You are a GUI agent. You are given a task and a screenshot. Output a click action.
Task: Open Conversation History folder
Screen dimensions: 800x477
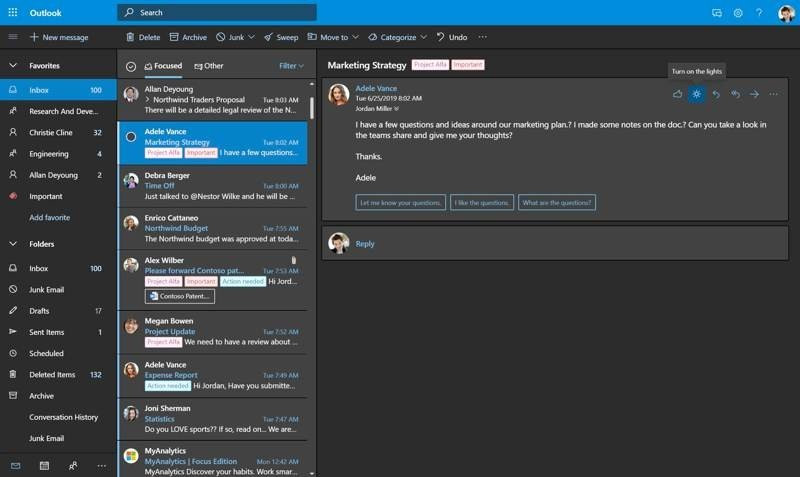pyautogui.click(x=58, y=417)
